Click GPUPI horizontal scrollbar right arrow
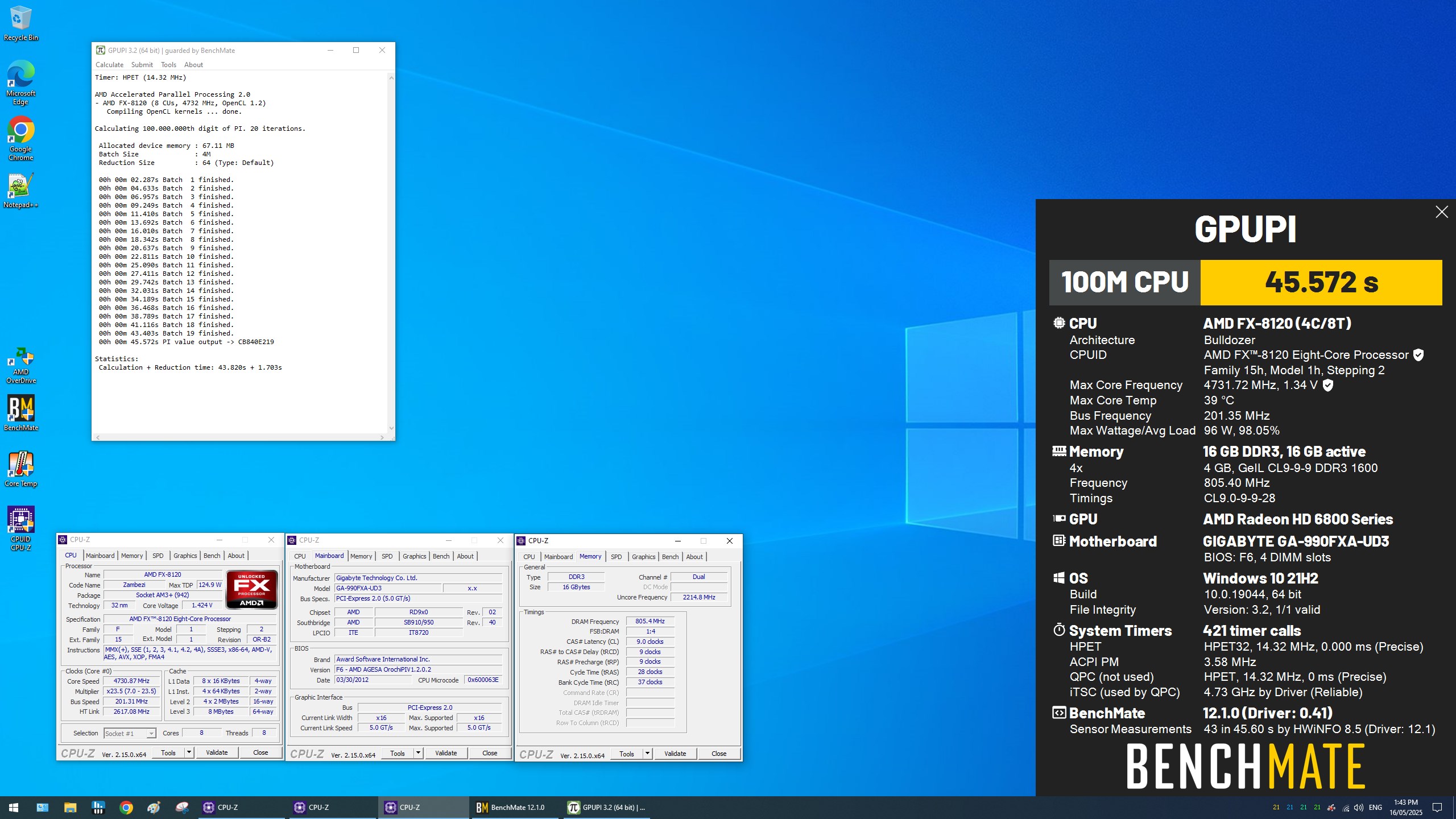The width and height of the screenshot is (1456, 819). click(382, 437)
